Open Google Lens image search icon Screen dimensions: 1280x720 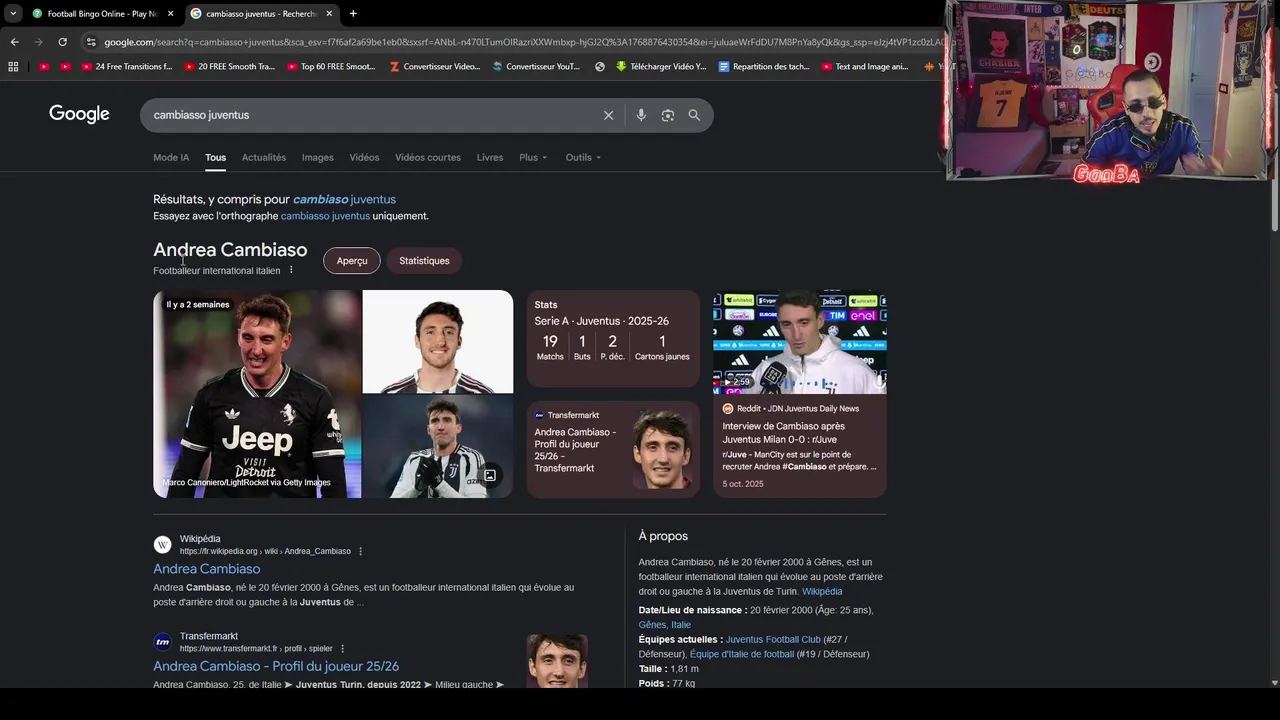[668, 115]
